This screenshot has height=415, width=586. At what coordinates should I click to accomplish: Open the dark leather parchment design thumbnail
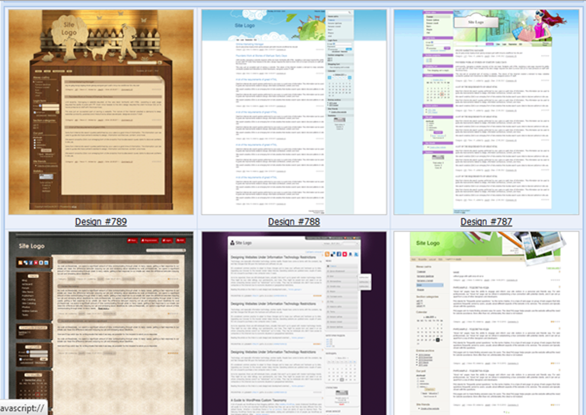click(101, 323)
